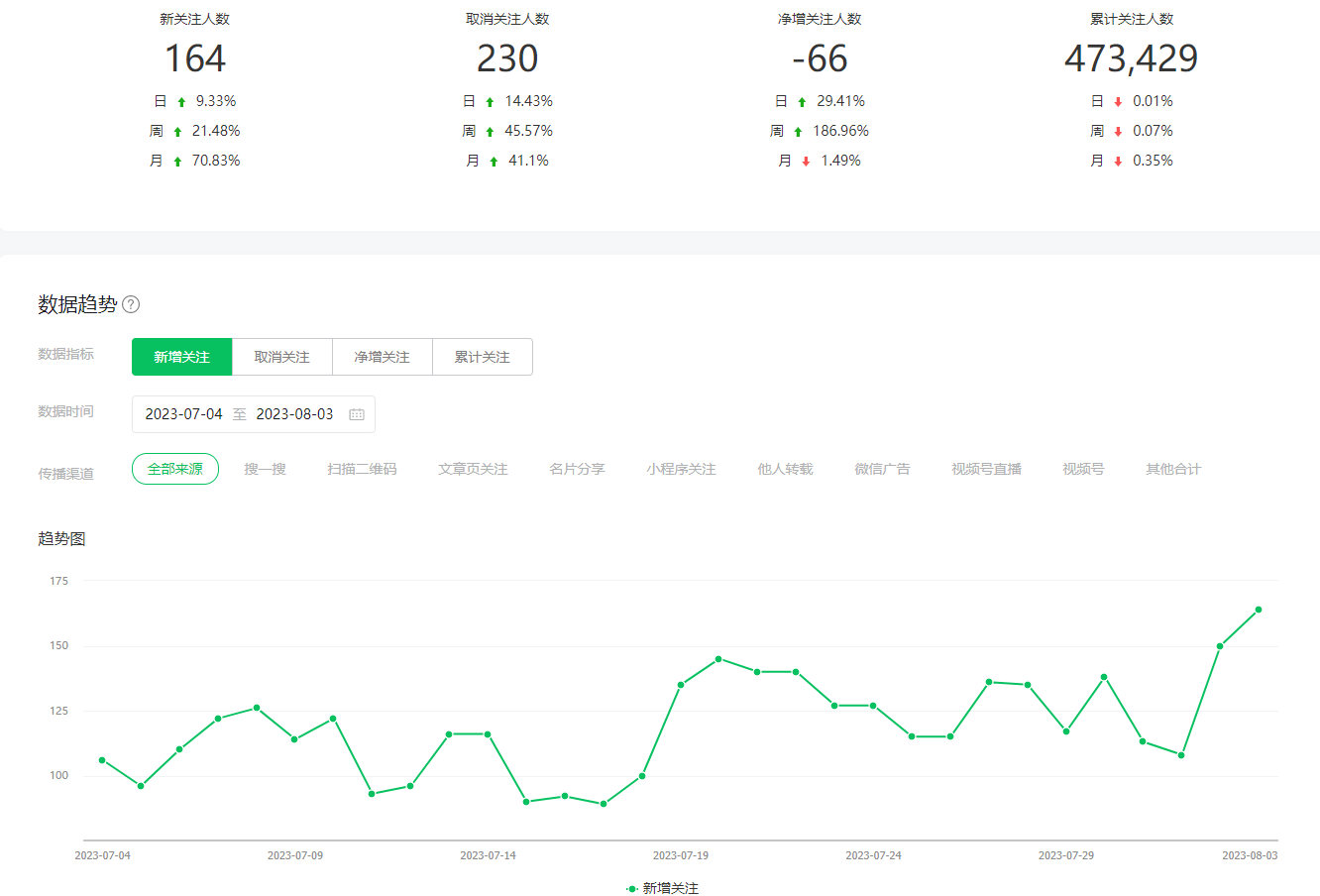Open the calendar icon in date field
Image resolution: width=1320 pixels, height=896 pixels.
357,414
